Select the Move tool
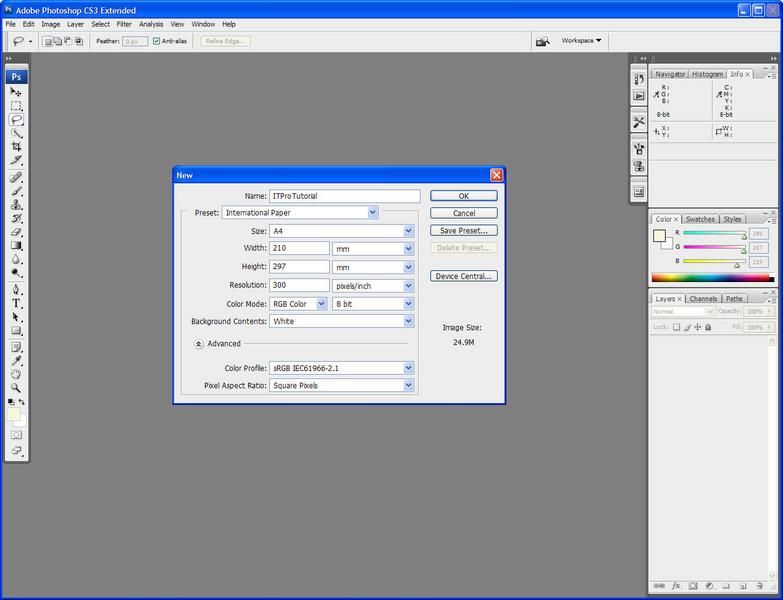The height and width of the screenshot is (600, 783). (x=16, y=92)
